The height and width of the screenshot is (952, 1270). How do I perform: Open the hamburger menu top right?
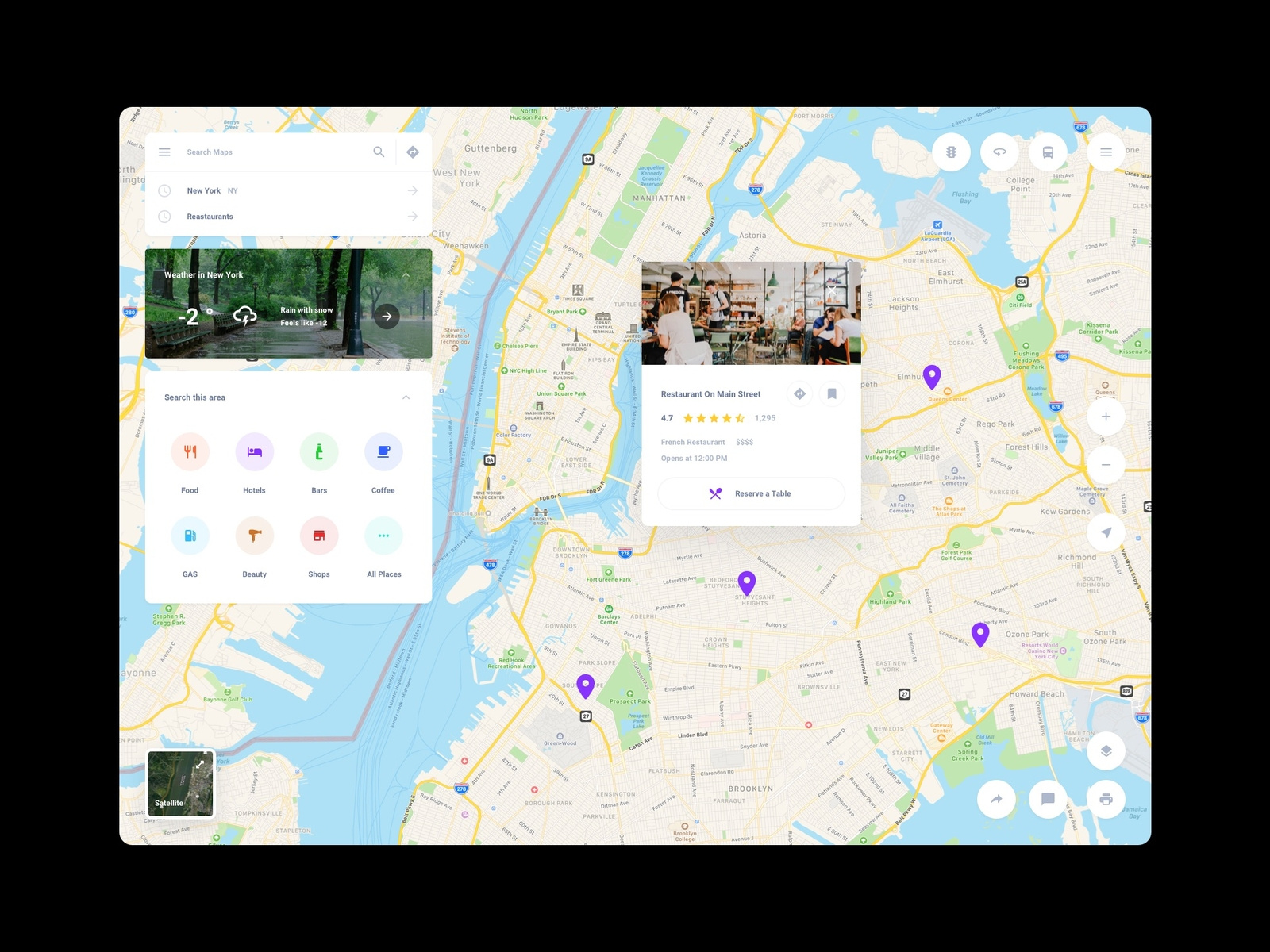tap(1106, 152)
